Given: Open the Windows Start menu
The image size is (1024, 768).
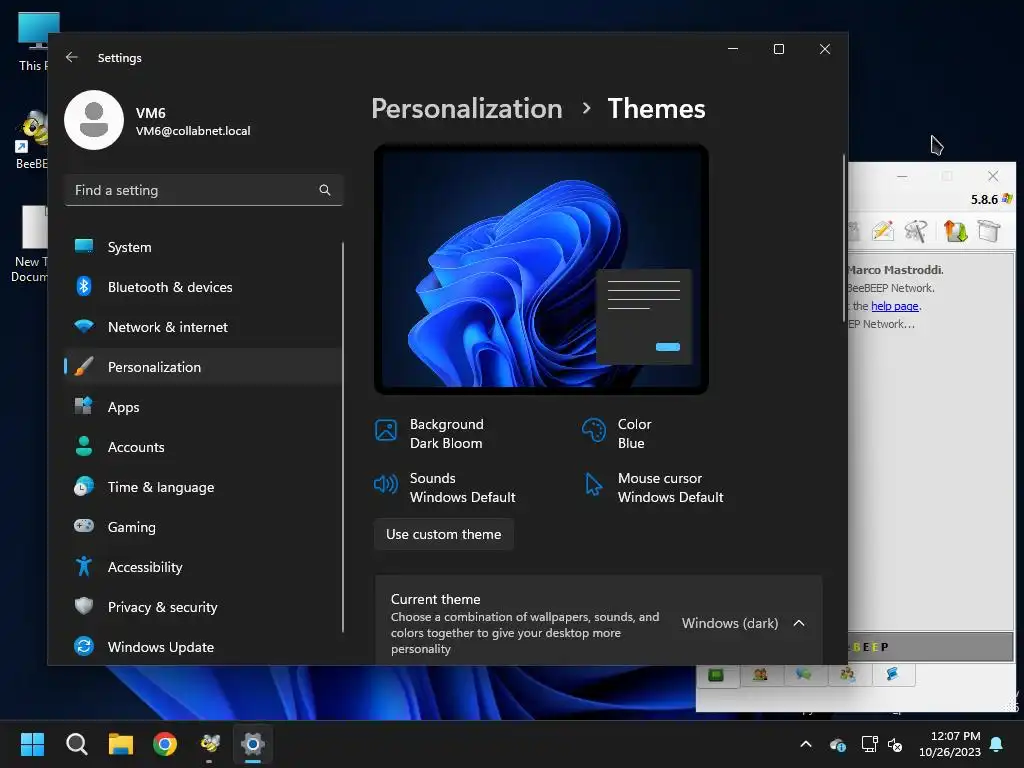Looking at the screenshot, I should click(x=32, y=744).
